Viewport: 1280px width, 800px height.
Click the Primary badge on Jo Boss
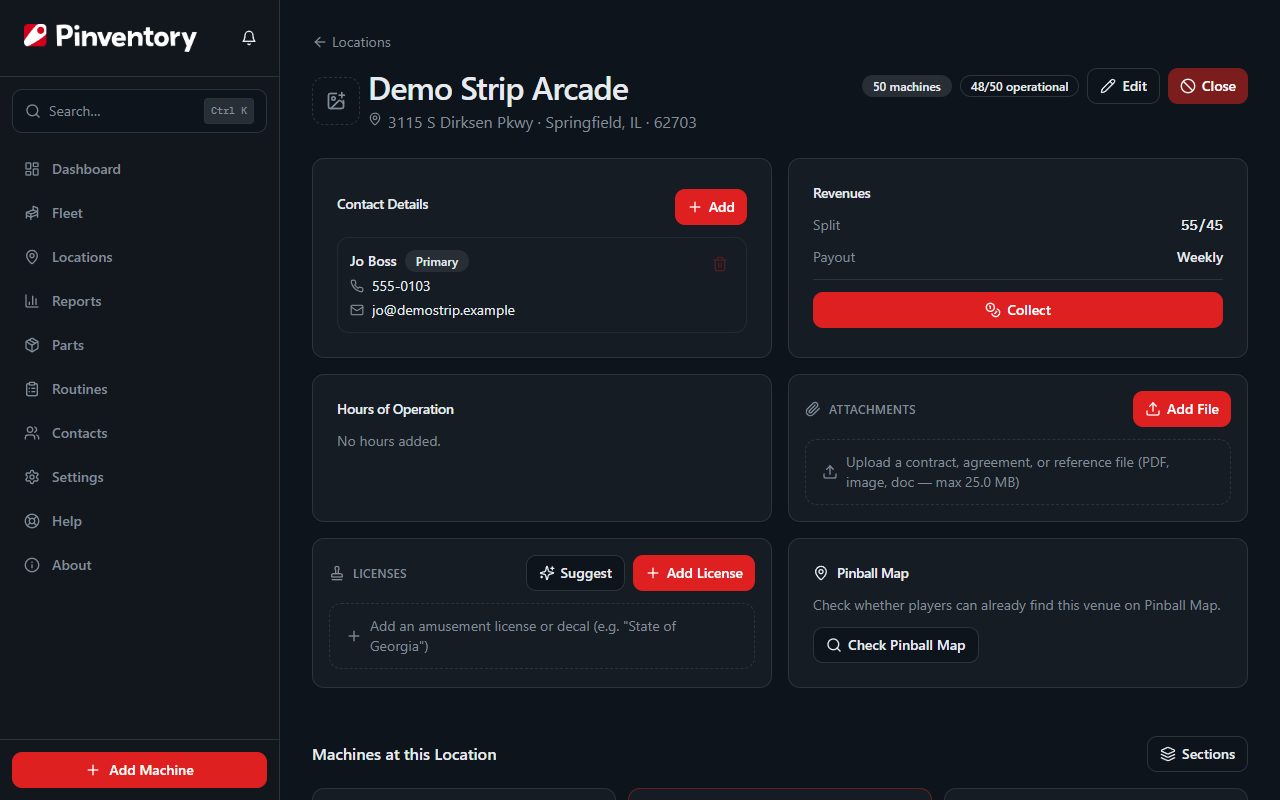(x=437, y=262)
